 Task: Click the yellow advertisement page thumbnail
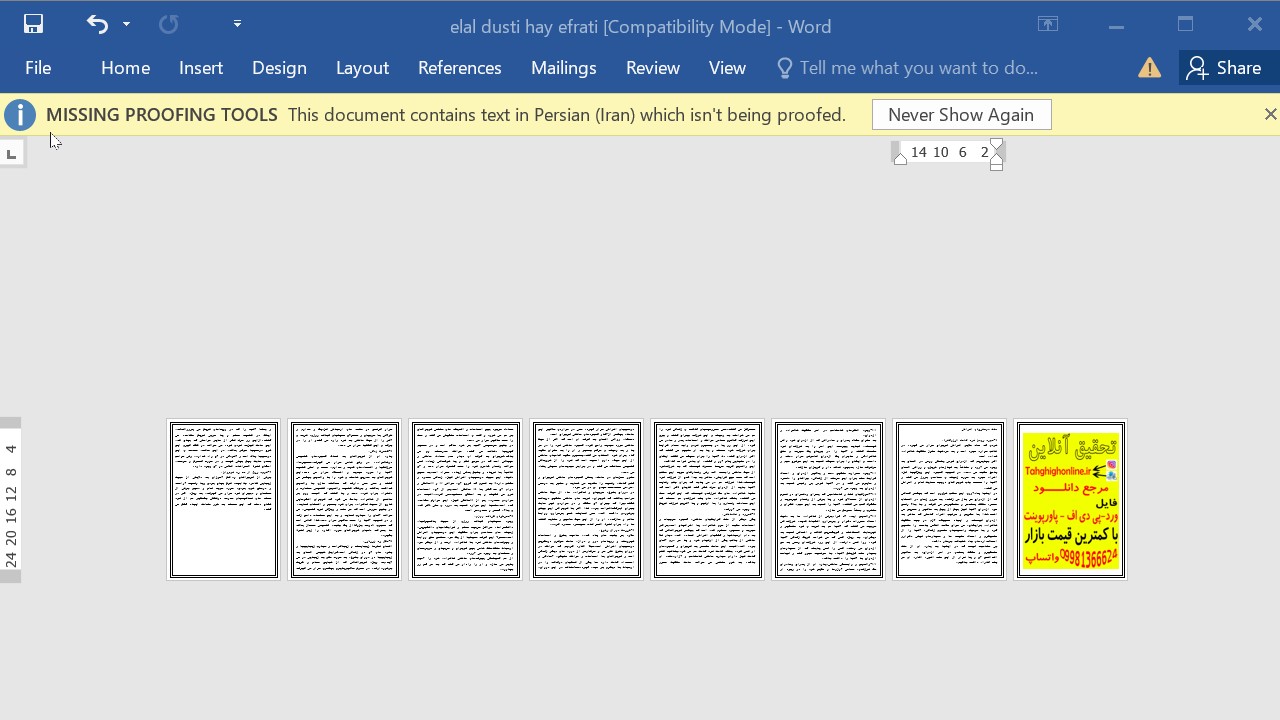tap(1070, 500)
